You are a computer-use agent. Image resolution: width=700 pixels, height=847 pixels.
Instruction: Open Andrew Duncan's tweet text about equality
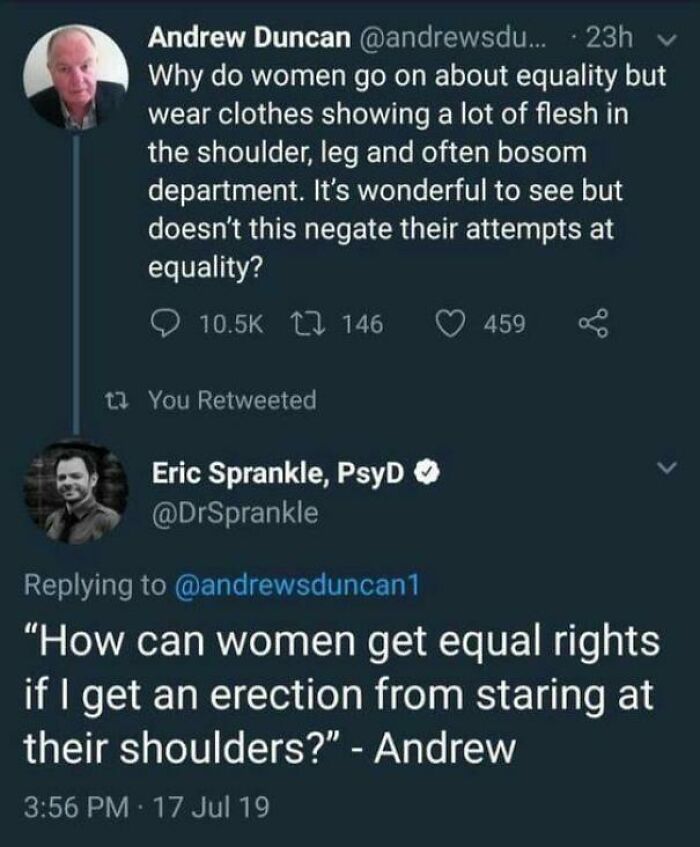point(407,171)
